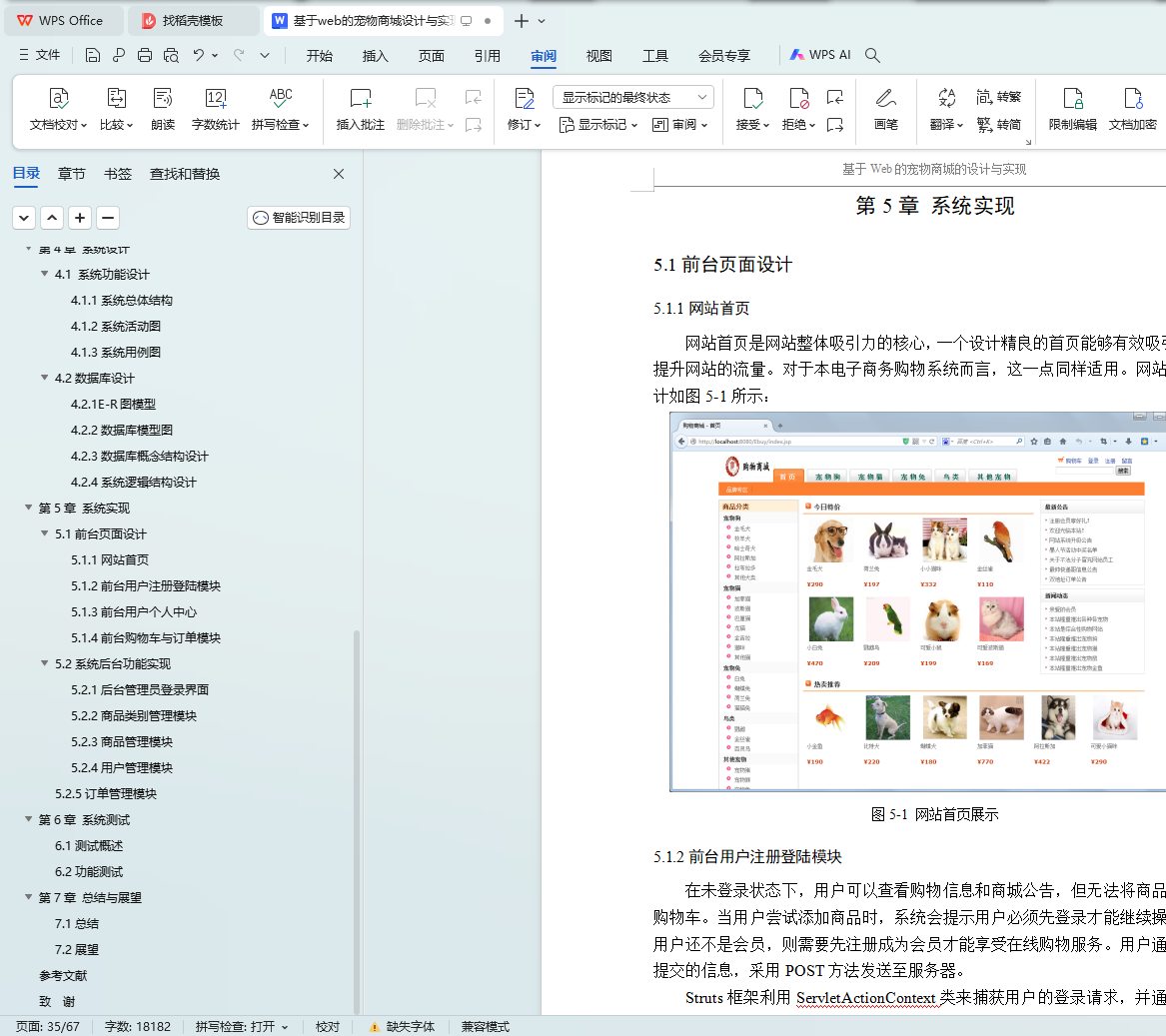This screenshot has width=1166, height=1036.
Task: Switch to the 插入 ribbon tab
Action: click(x=376, y=56)
